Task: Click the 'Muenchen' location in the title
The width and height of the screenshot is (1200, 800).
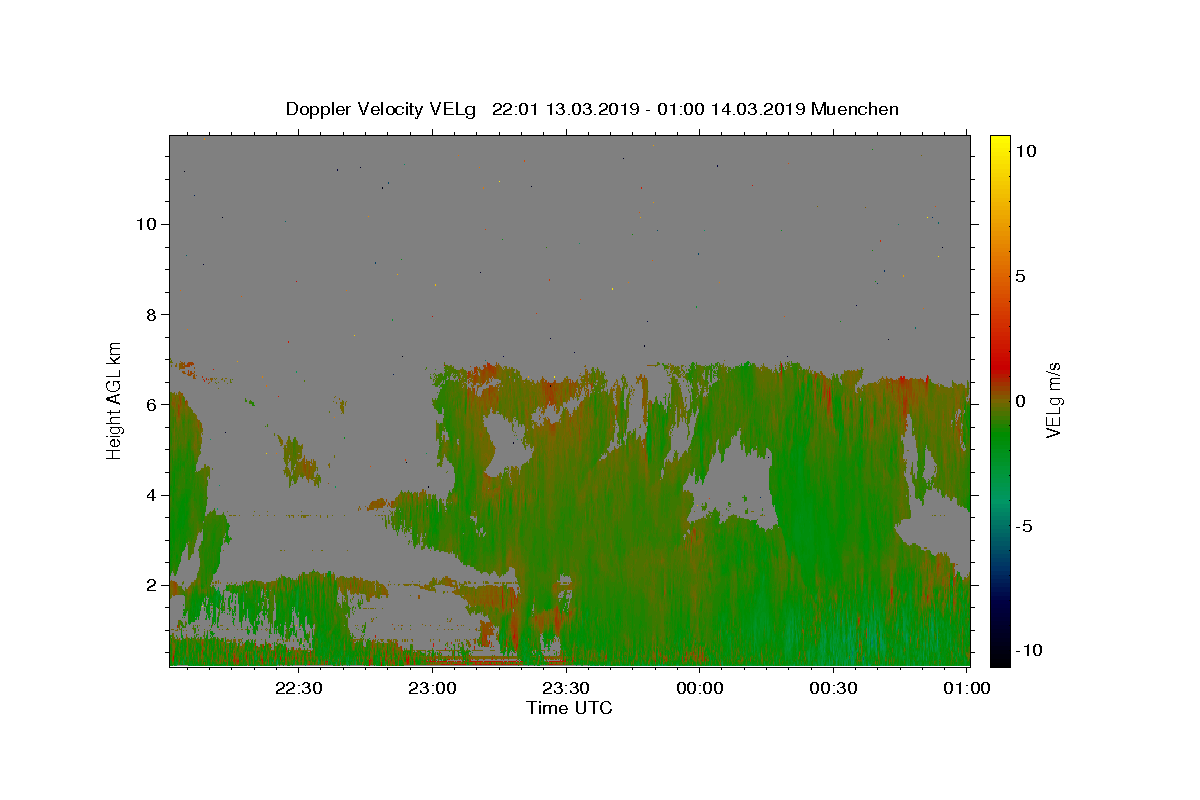Action: [x=855, y=109]
